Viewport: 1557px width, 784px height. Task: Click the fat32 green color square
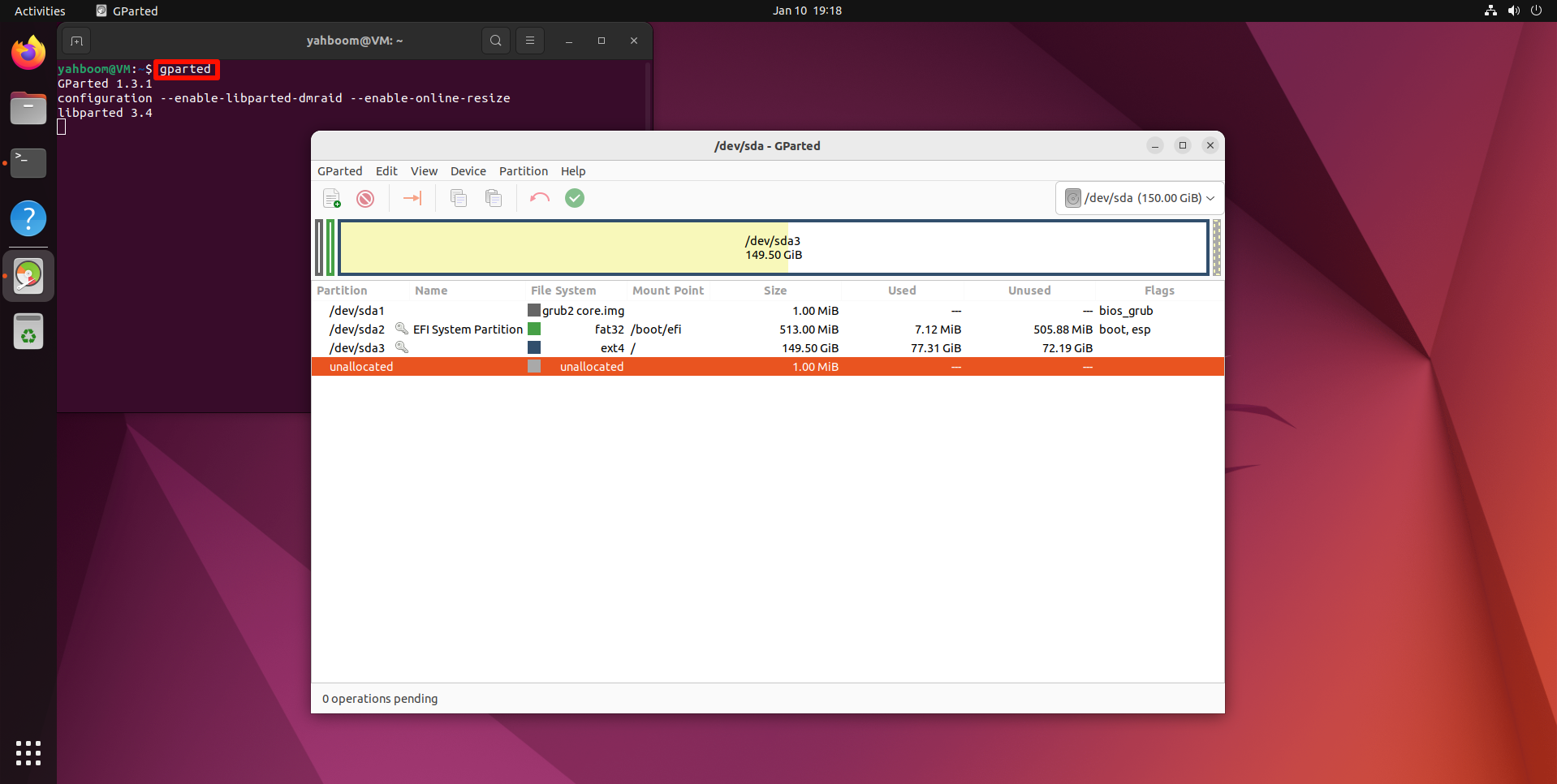point(534,329)
